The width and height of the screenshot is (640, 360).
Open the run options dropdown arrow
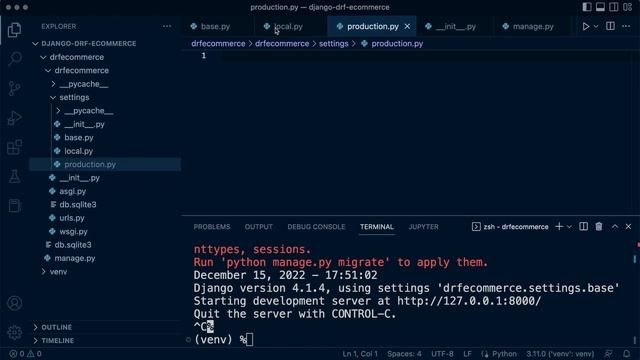596,26
